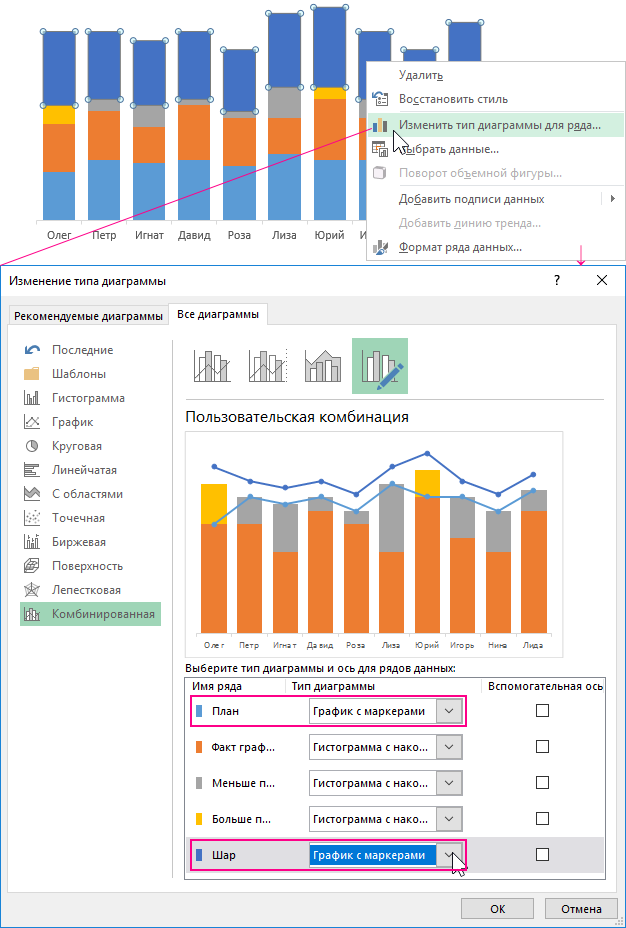The image size is (626, 928).
Task: Select the stacked area combo subtype icon
Action: click(x=324, y=366)
